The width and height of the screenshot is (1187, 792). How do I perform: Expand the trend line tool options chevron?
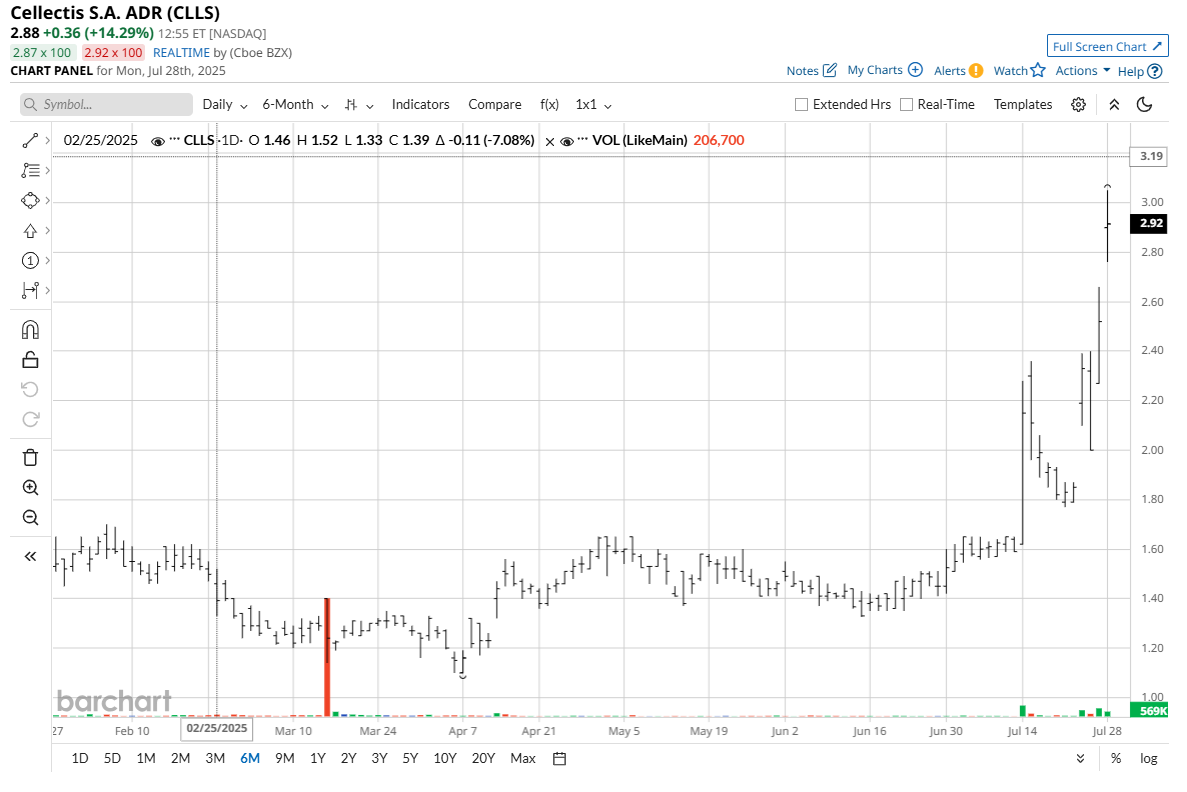coord(48,141)
